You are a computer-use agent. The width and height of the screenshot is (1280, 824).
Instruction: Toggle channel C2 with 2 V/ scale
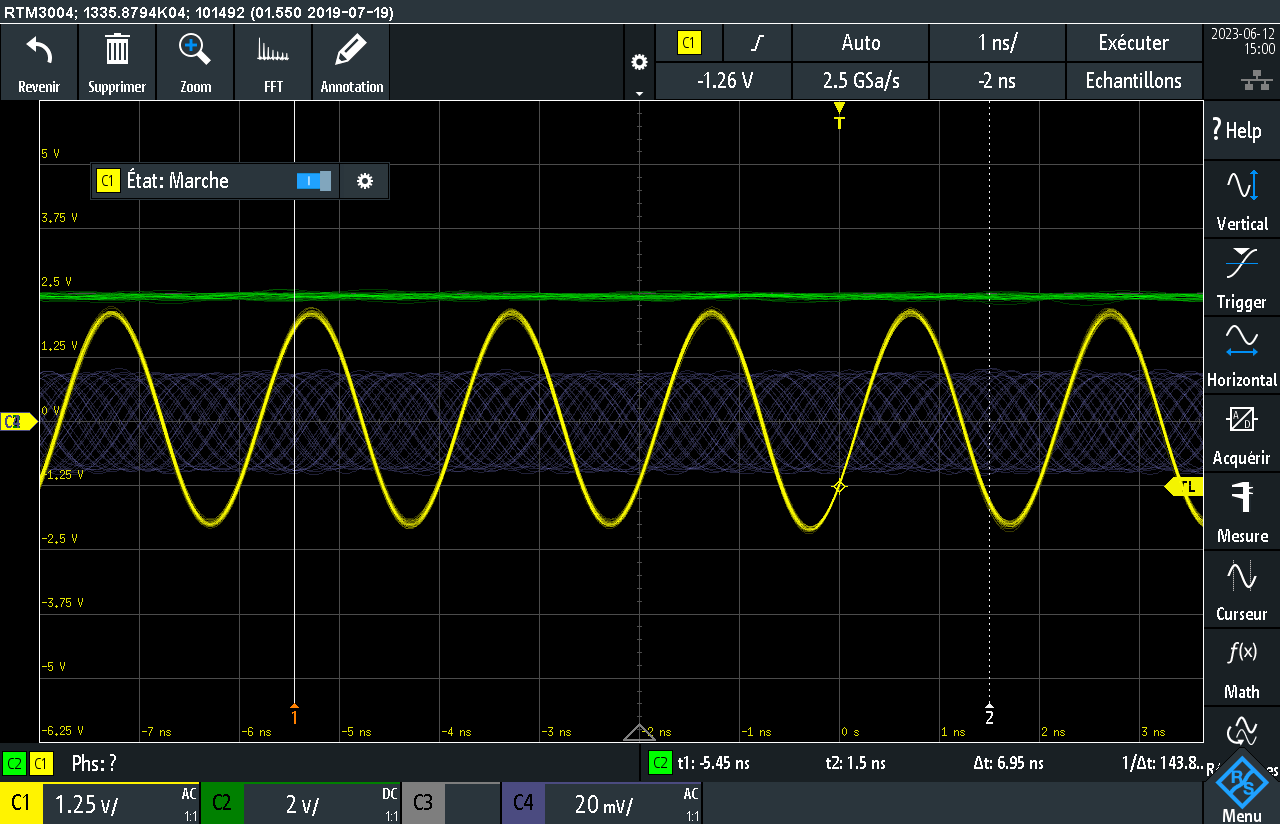(301, 803)
